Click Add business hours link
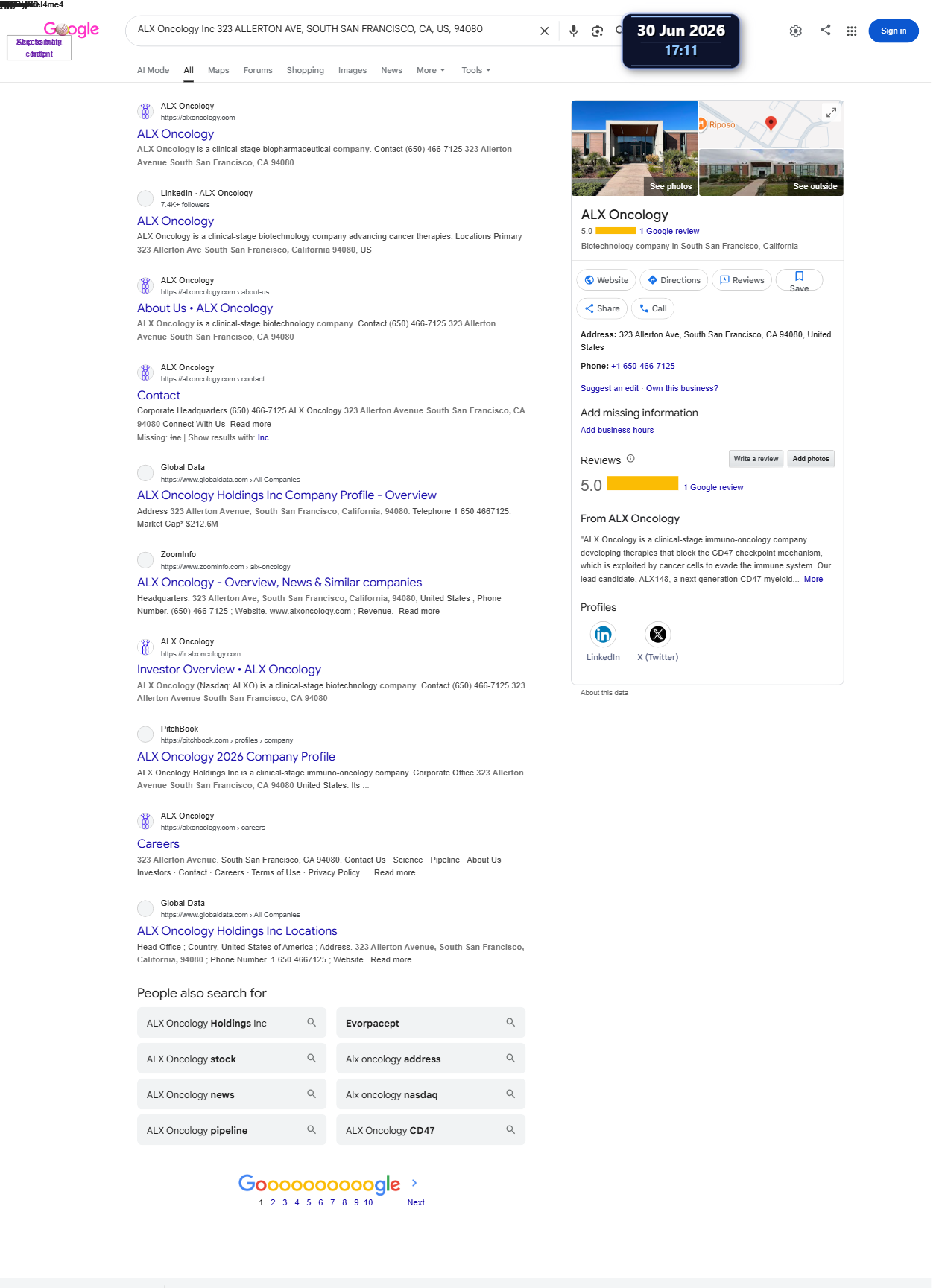942x1288 pixels. click(617, 430)
